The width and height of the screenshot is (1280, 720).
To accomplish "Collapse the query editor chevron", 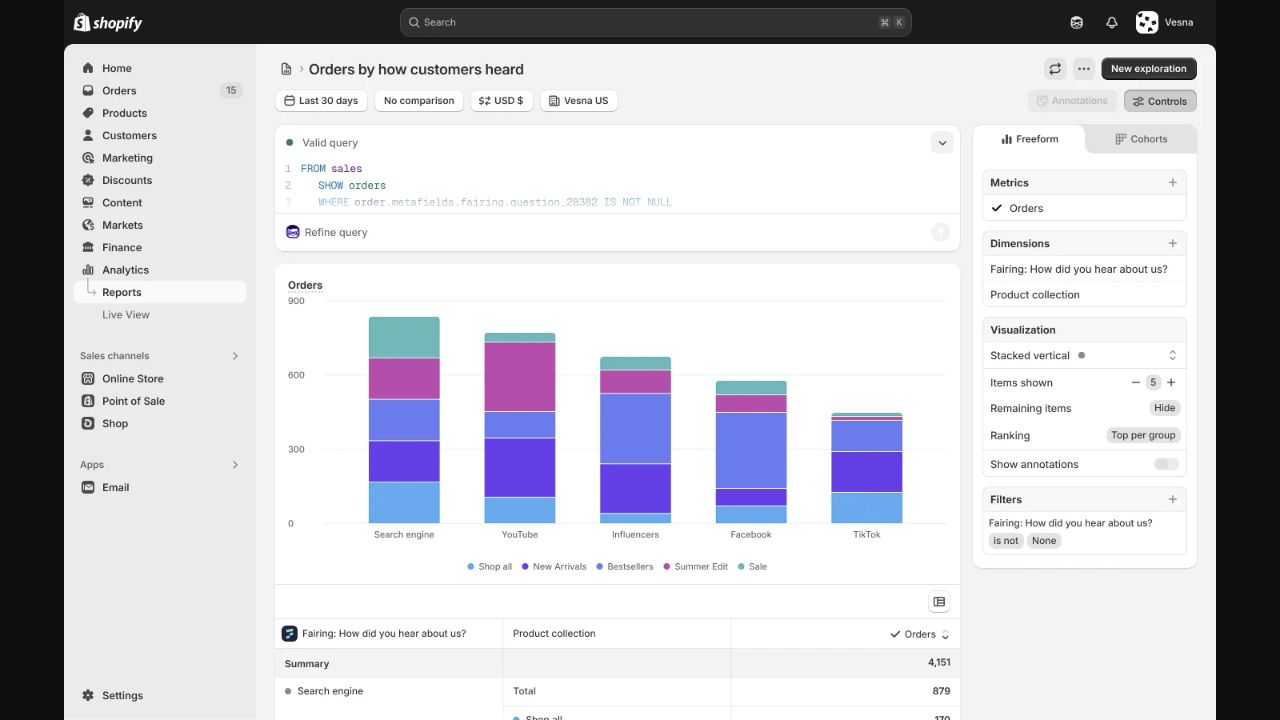I will coord(942,143).
